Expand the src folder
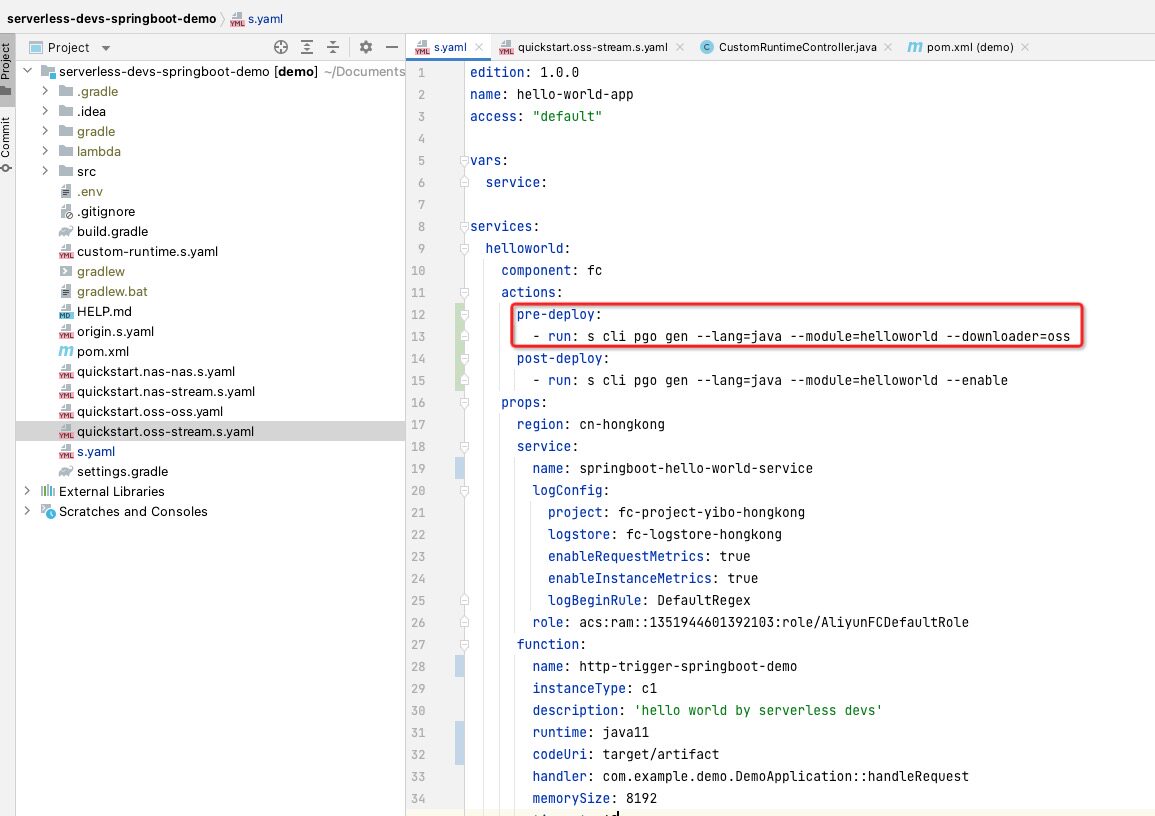This screenshot has height=816, width=1155. 45,171
